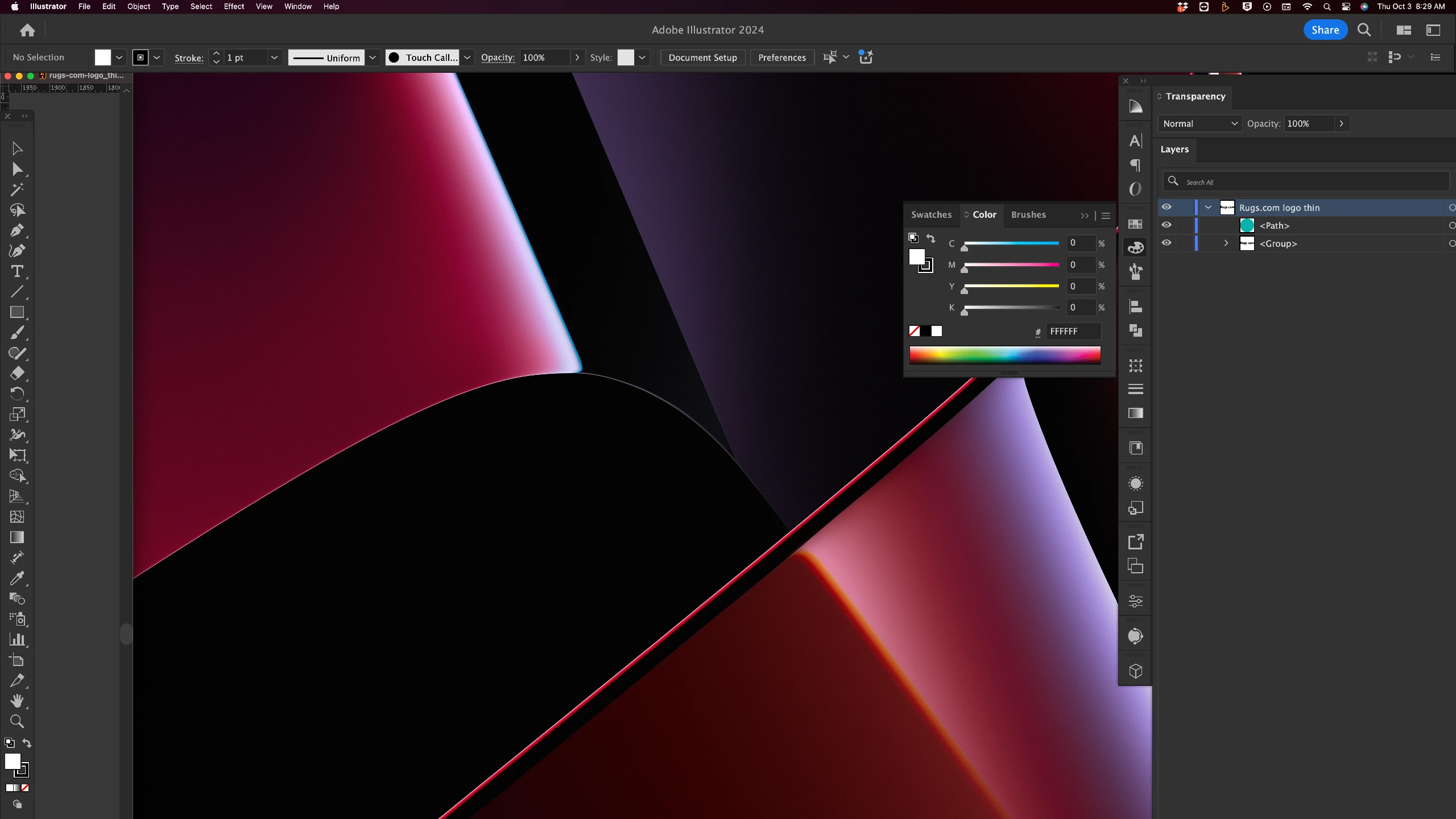Open the stroke weight dropdown
Image resolution: width=1456 pixels, height=819 pixels.
(x=274, y=57)
